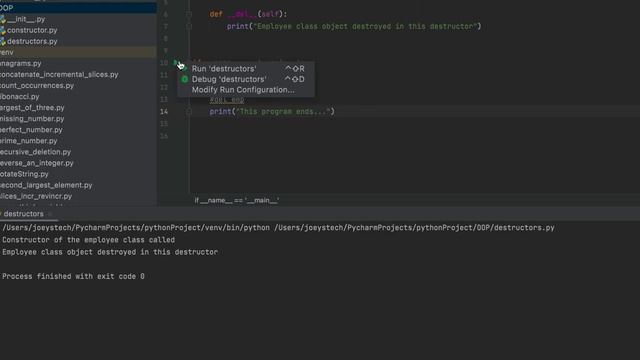Open the recursive_deletion.py file
The height and width of the screenshot is (360, 640).
[x=36, y=151]
